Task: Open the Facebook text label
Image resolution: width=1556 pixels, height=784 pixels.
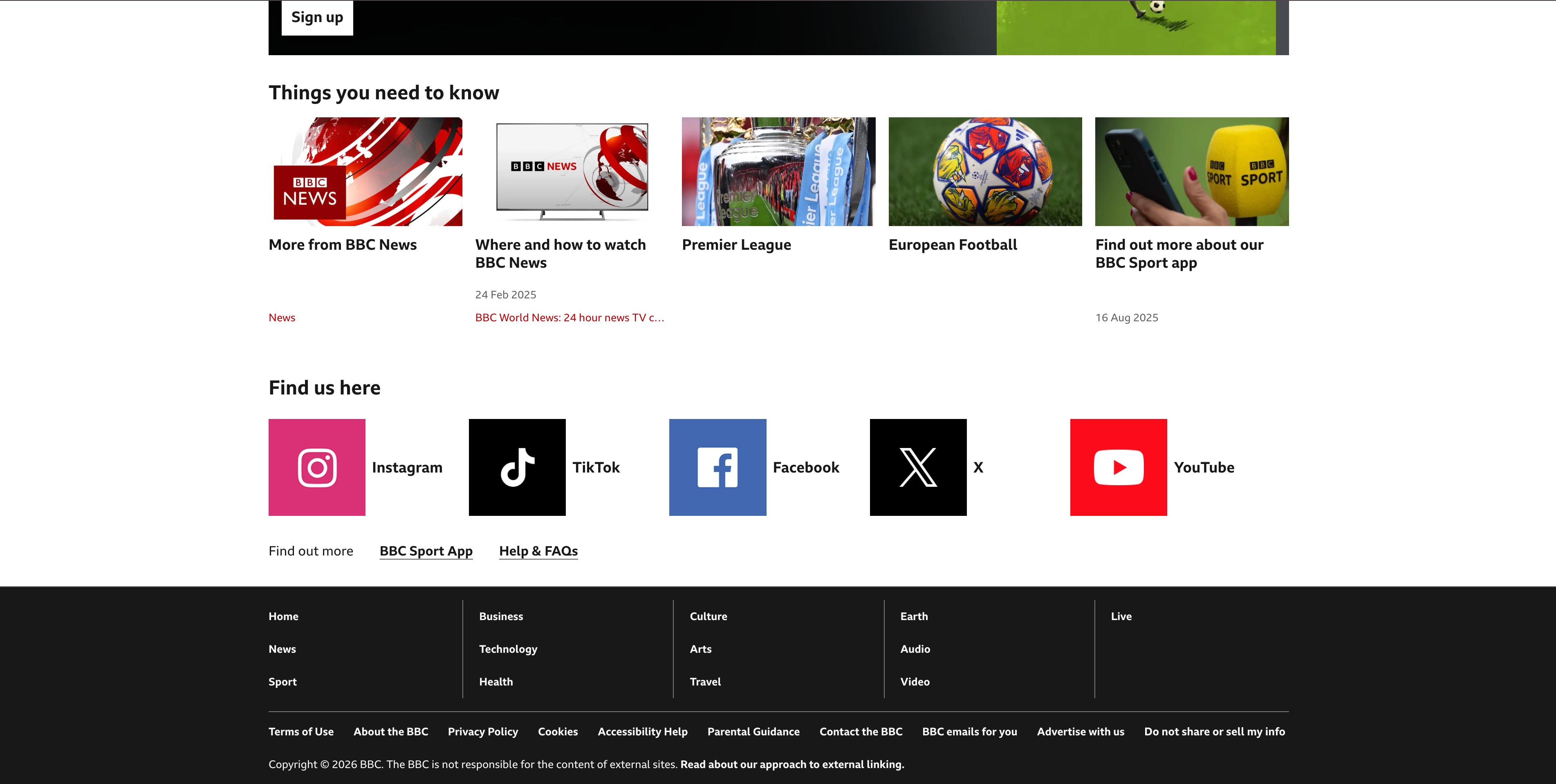Action: pos(806,468)
